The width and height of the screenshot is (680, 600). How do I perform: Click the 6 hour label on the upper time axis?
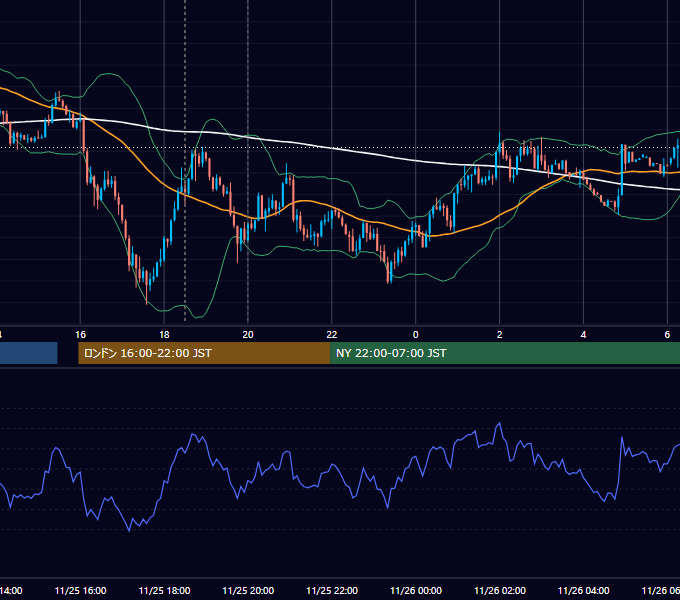pyautogui.click(x=667, y=335)
